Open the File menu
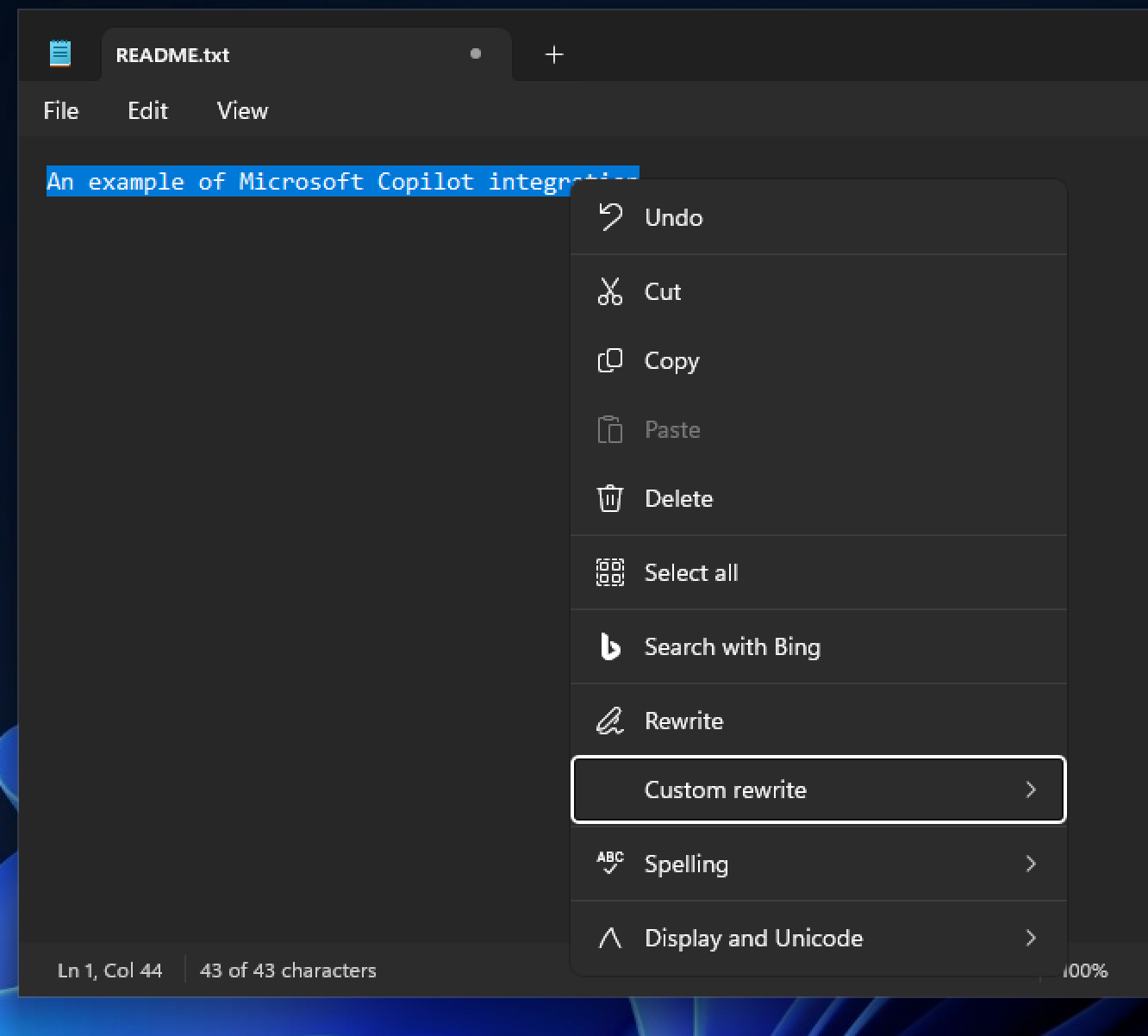Screen dimensions: 1148x1036 pyautogui.click(x=60, y=110)
